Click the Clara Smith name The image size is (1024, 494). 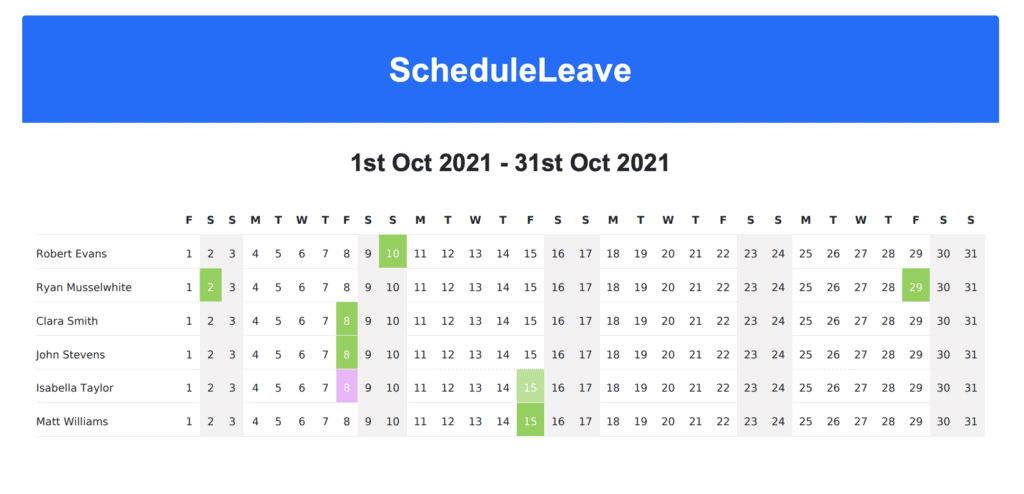pyautogui.click(x=67, y=321)
